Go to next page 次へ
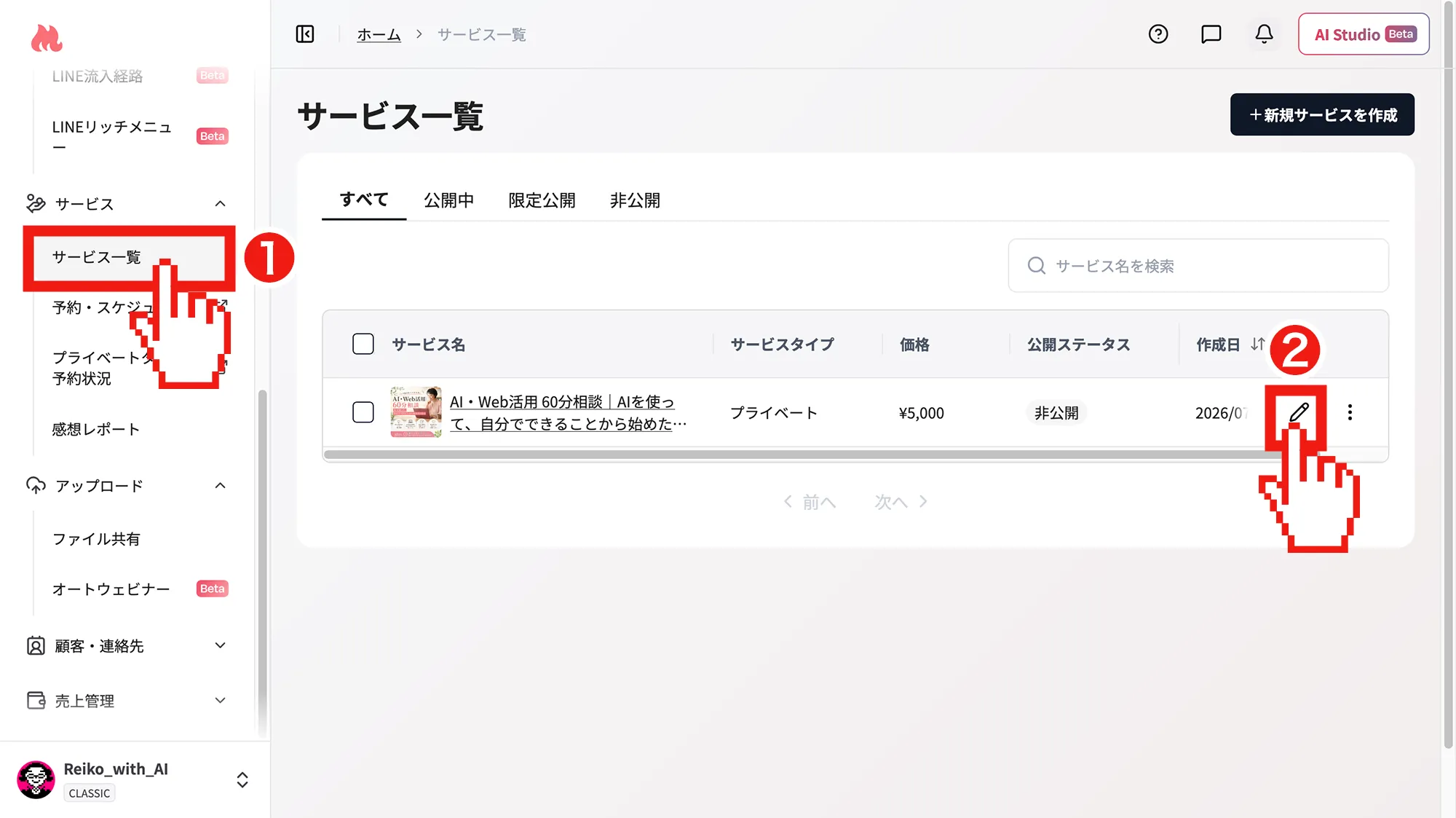The width and height of the screenshot is (1456, 818). 901,502
